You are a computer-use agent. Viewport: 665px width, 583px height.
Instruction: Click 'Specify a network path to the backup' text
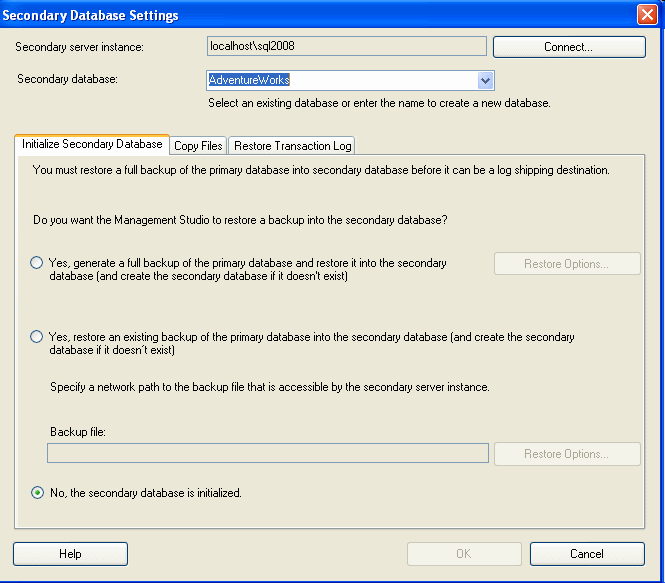270,387
